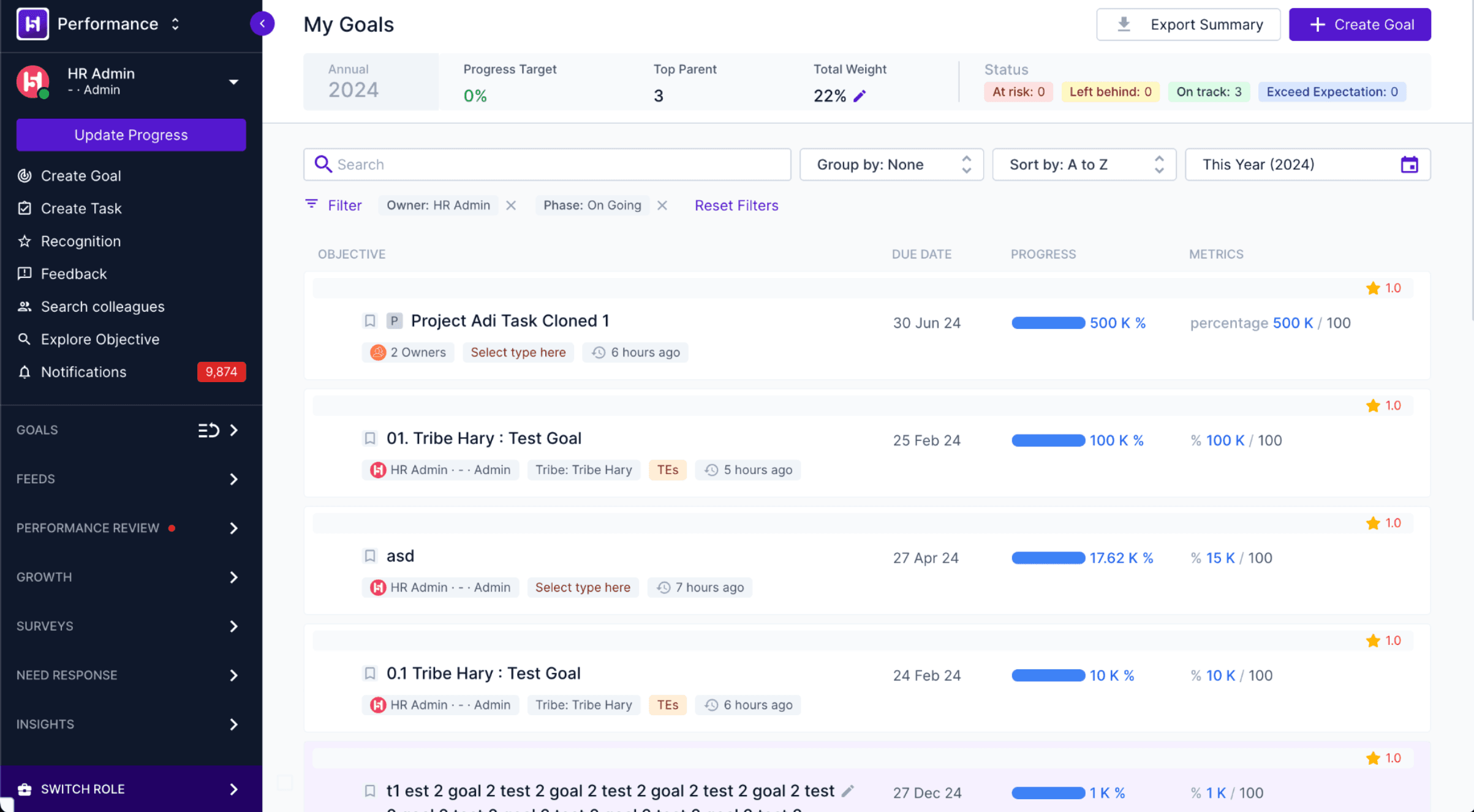
Task: Open the Group by: None dropdown
Action: (891, 164)
